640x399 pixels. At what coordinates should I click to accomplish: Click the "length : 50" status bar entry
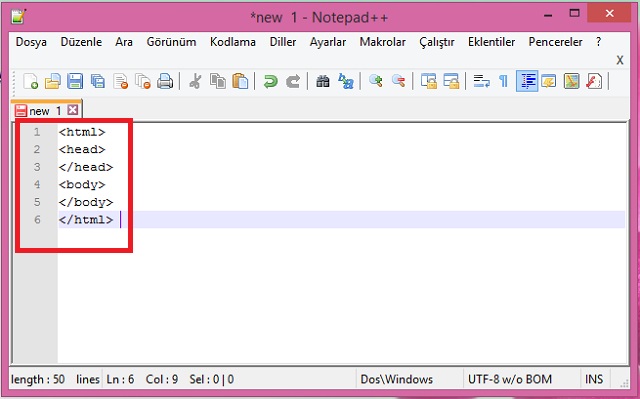[38, 379]
